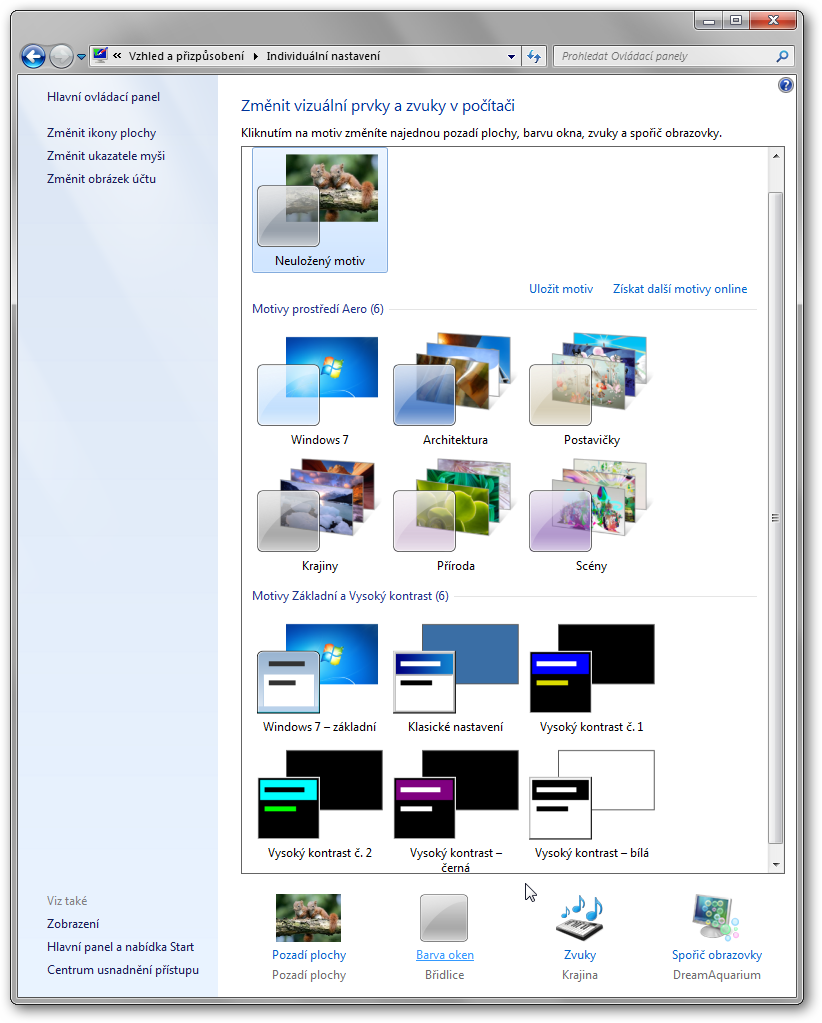The height and width of the screenshot is (1023, 822).
Task: Click the help question mark icon
Action: click(785, 85)
